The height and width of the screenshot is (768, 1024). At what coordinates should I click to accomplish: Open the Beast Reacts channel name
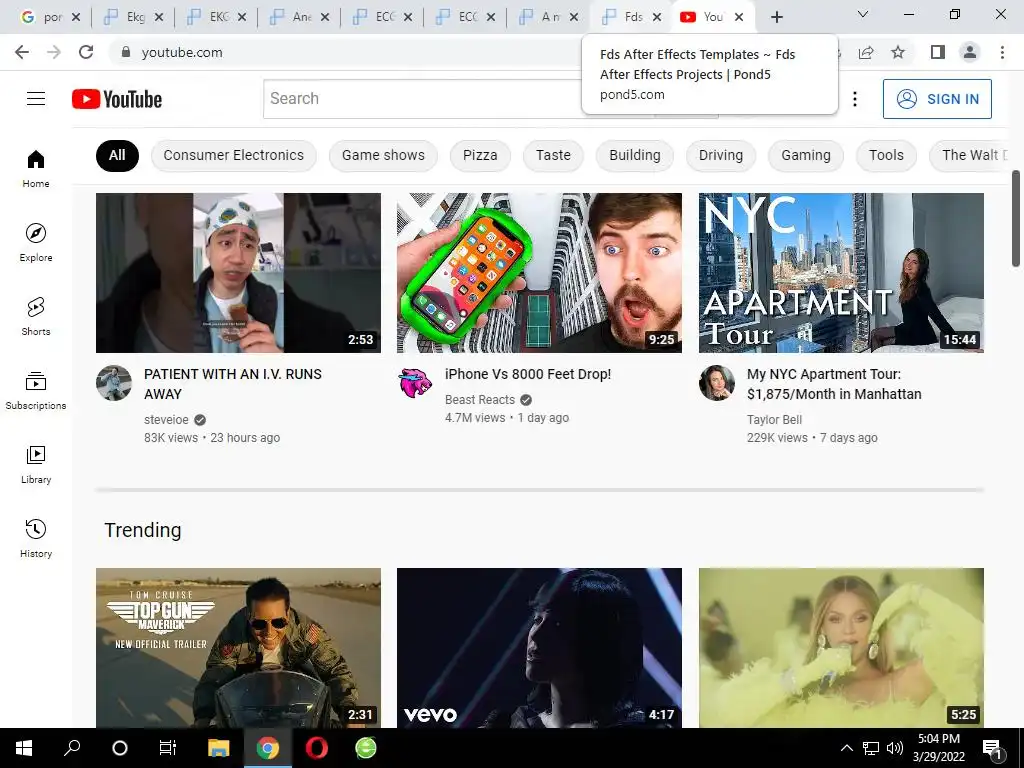coord(480,400)
